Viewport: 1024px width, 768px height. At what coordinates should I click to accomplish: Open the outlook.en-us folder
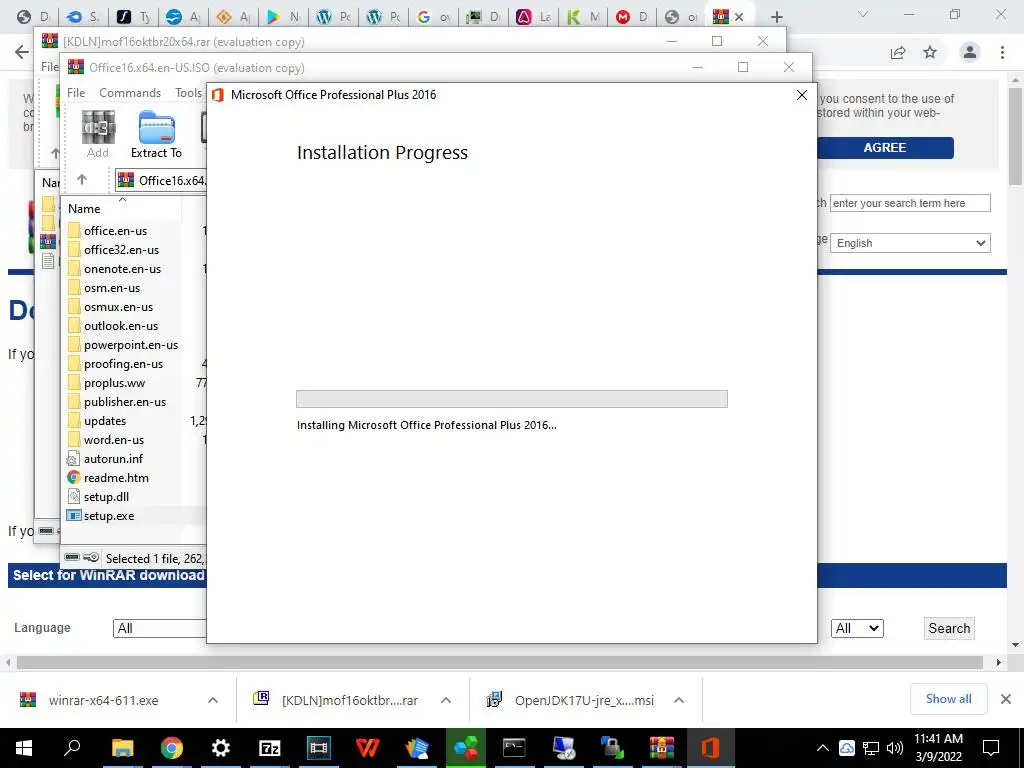point(121,326)
